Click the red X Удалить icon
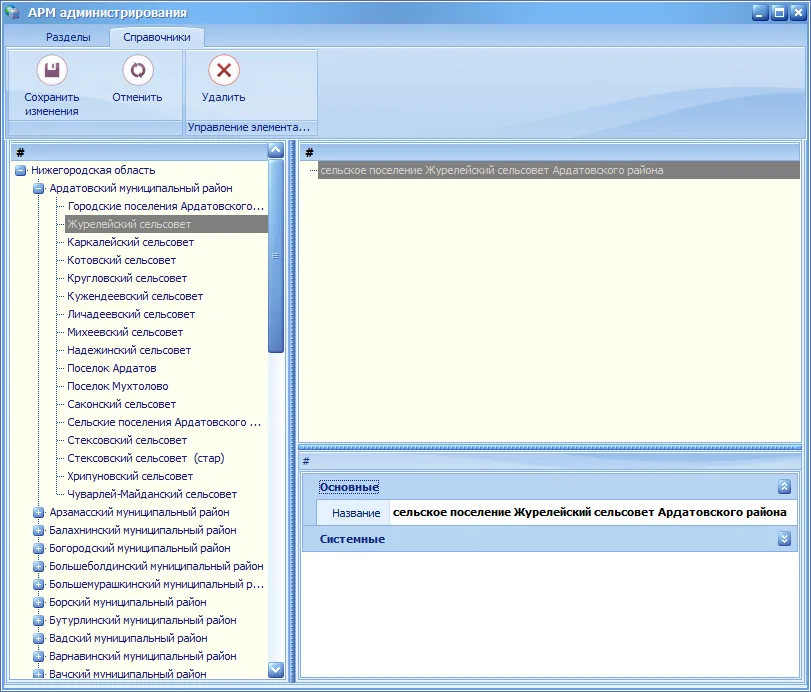The height and width of the screenshot is (692, 811). [x=223, y=70]
